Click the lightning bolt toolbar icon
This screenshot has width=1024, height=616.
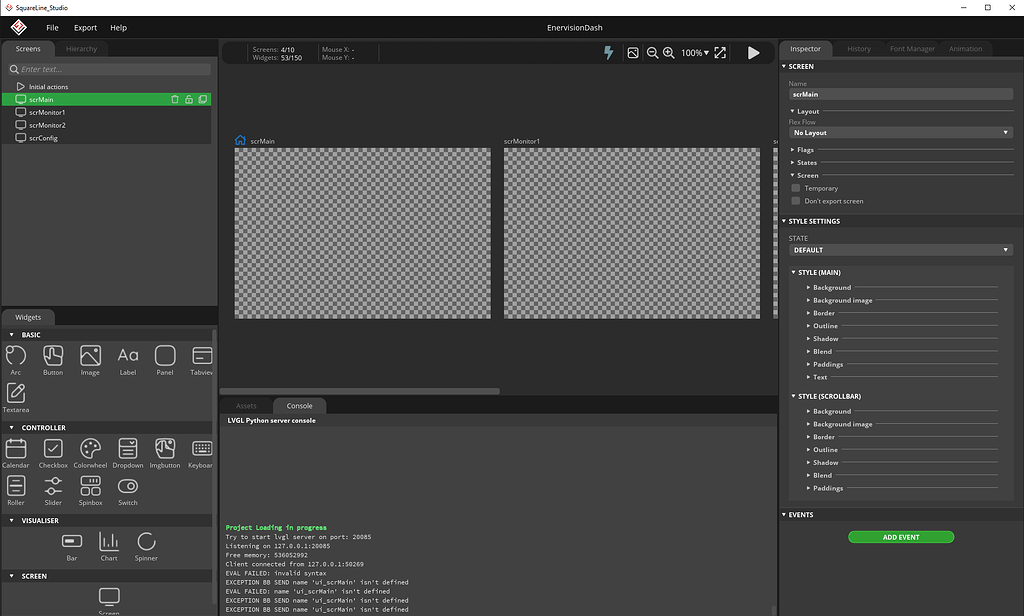click(x=608, y=53)
